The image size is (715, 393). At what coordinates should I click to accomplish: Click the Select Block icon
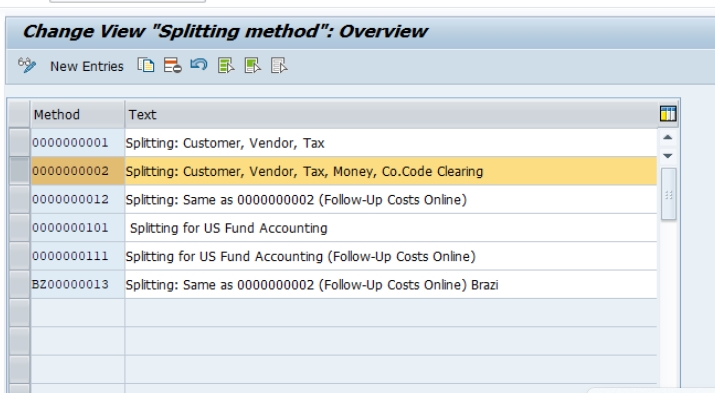click(253, 66)
